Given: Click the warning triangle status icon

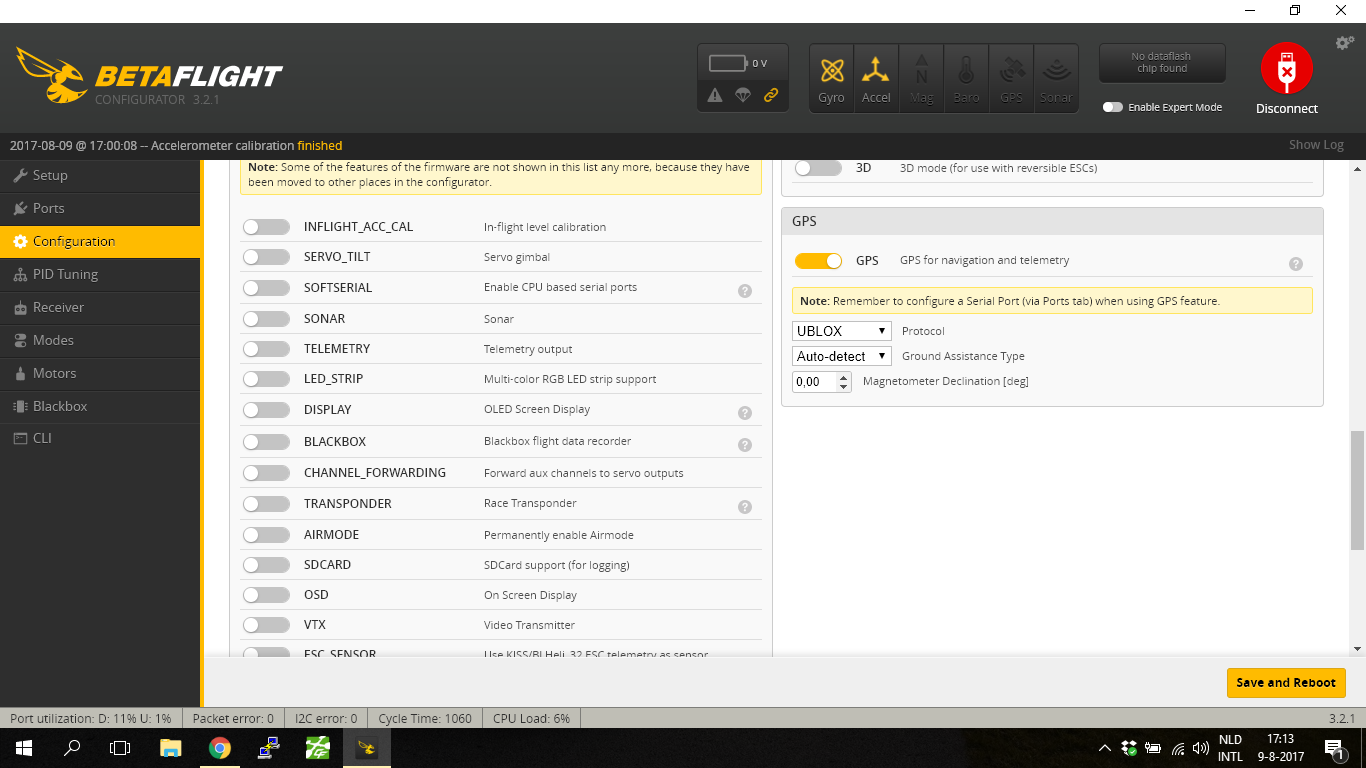Looking at the screenshot, I should point(715,95).
